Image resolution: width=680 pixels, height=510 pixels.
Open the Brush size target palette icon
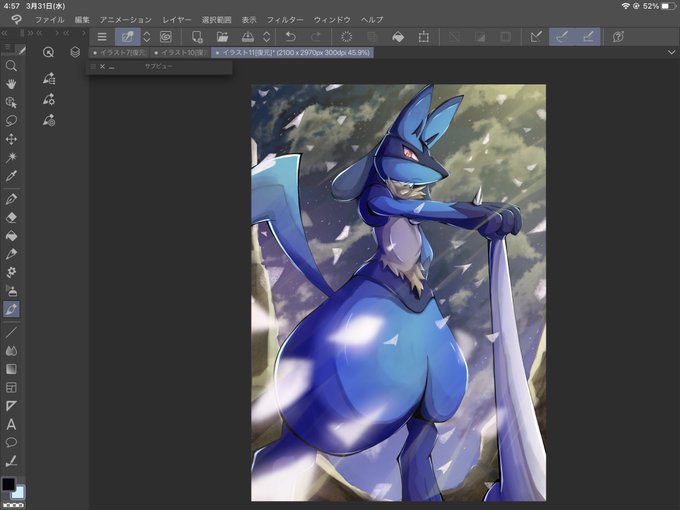(49, 120)
